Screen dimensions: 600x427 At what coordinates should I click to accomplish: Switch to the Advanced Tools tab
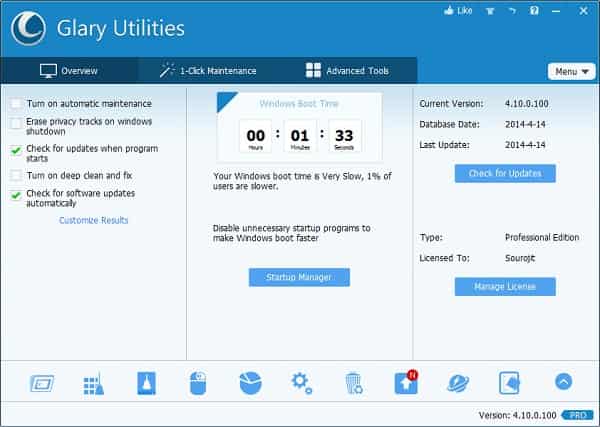pyautogui.click(x=347, y=71)
